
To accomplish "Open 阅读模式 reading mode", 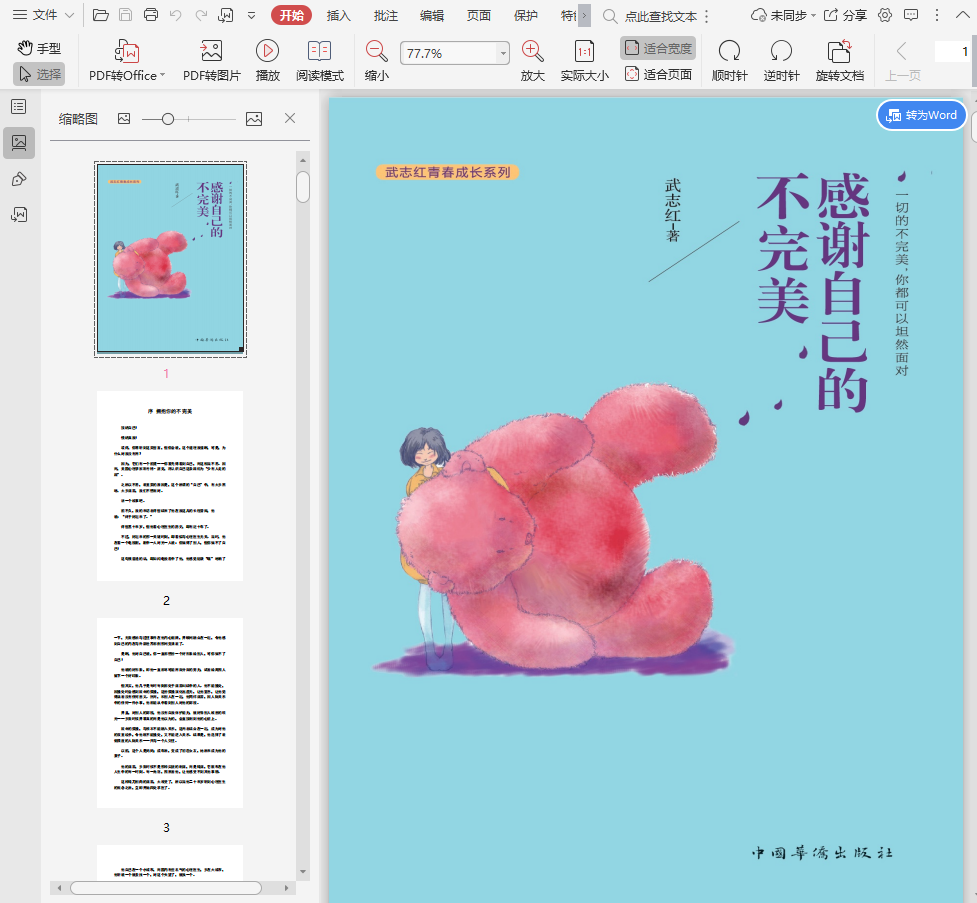I will [319, 52].
